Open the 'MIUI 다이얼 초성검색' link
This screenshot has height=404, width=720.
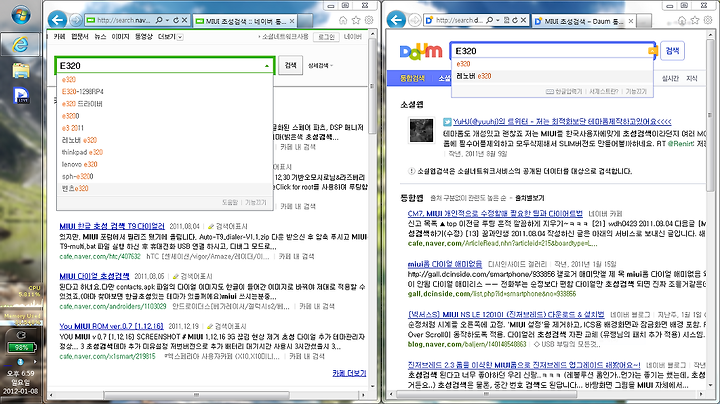pyautogui.click(x=95, y=276)
